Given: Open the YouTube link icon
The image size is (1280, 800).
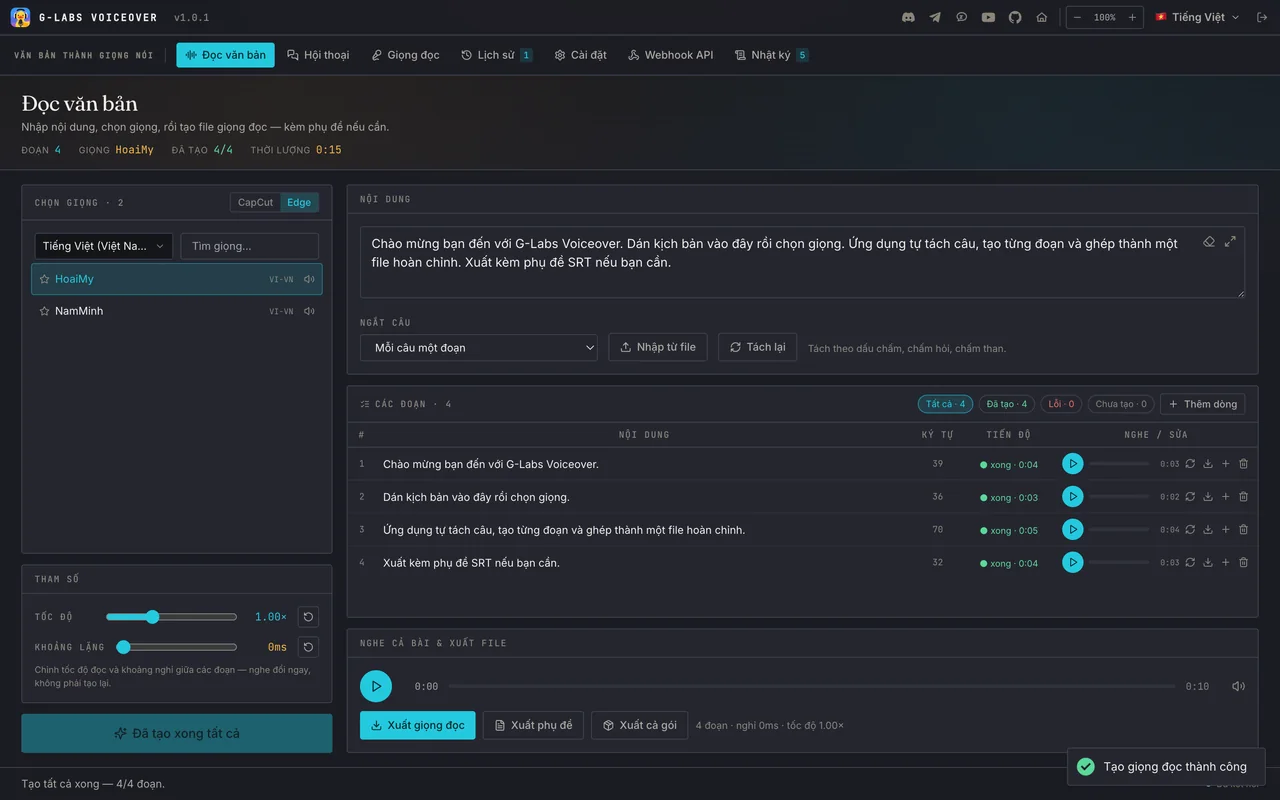Looking at the screenshot, I should tap(988, 17).
